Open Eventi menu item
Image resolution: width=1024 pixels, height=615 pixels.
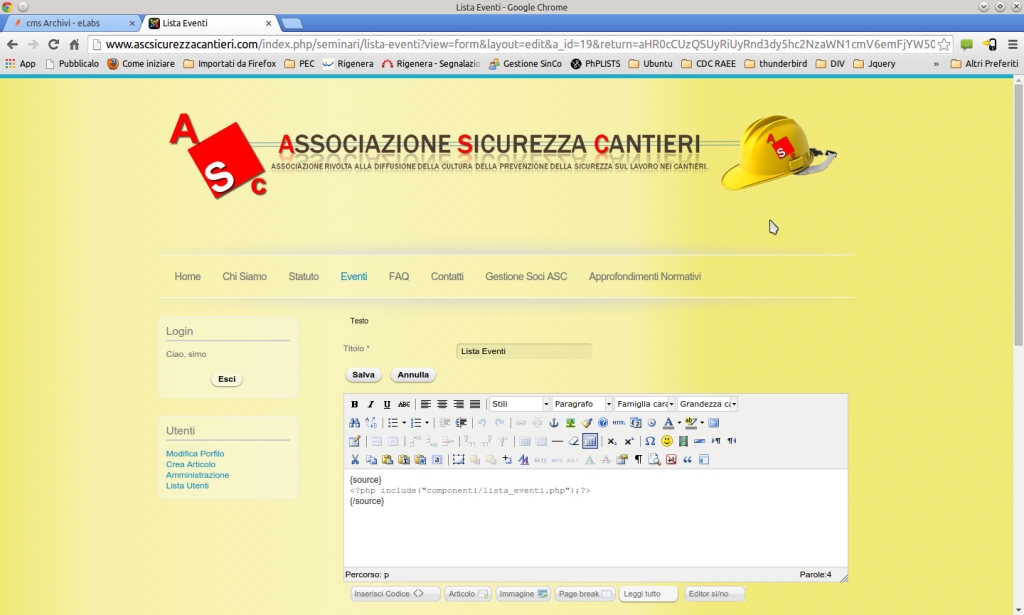(354, 277)
